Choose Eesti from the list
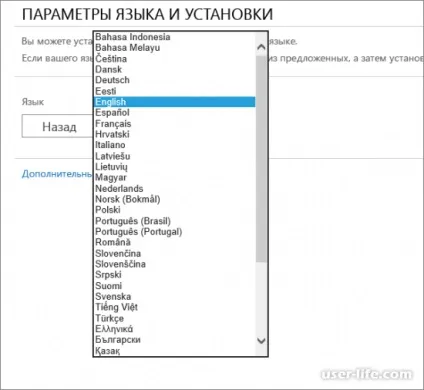424x390 pixels. point(175,91)
